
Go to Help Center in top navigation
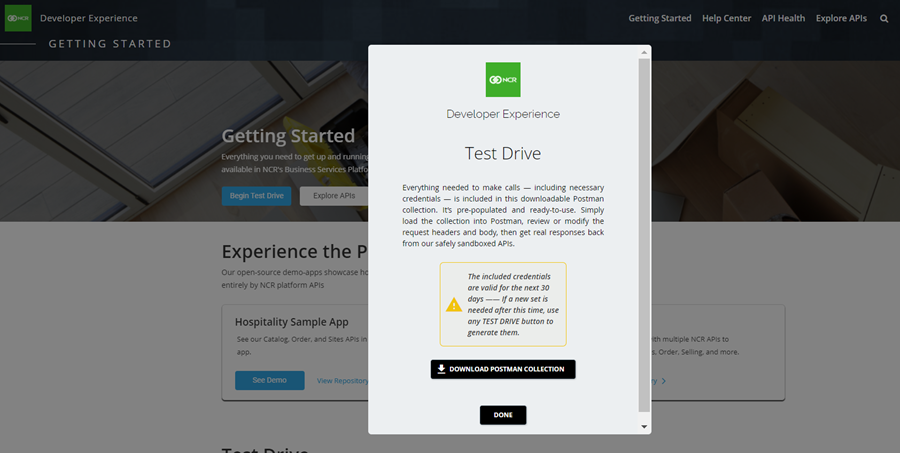[x=725, y=19]
